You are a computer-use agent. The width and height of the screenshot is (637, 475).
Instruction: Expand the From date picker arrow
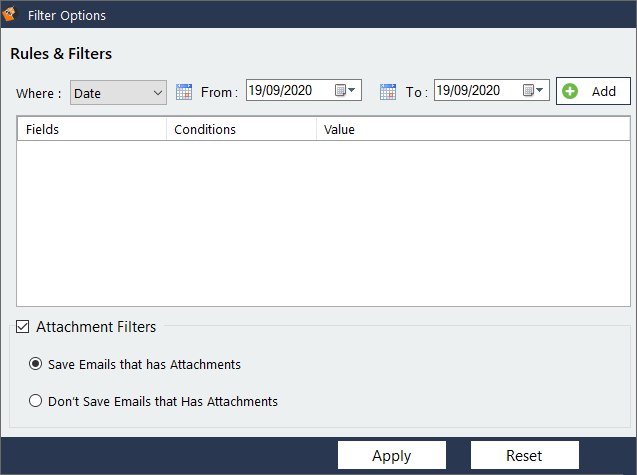[x=346, y=91]
